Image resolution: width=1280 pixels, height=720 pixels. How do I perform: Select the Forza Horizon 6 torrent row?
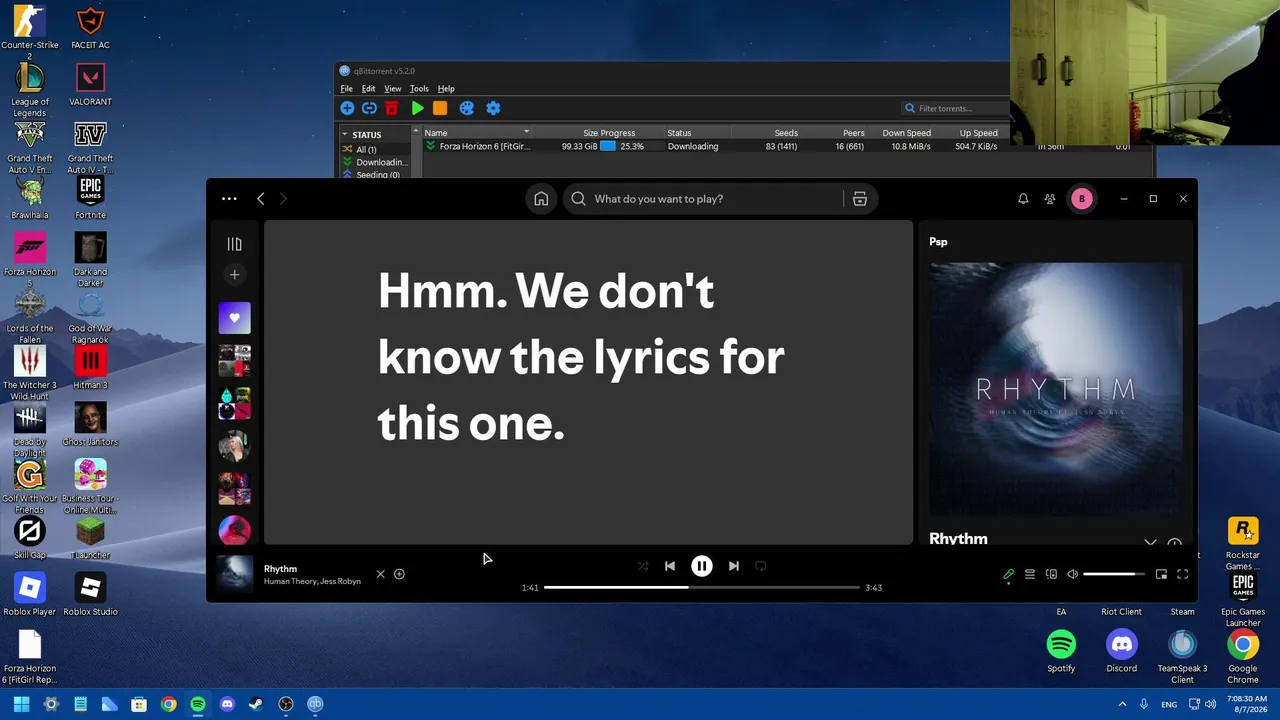tap(715, 146)
